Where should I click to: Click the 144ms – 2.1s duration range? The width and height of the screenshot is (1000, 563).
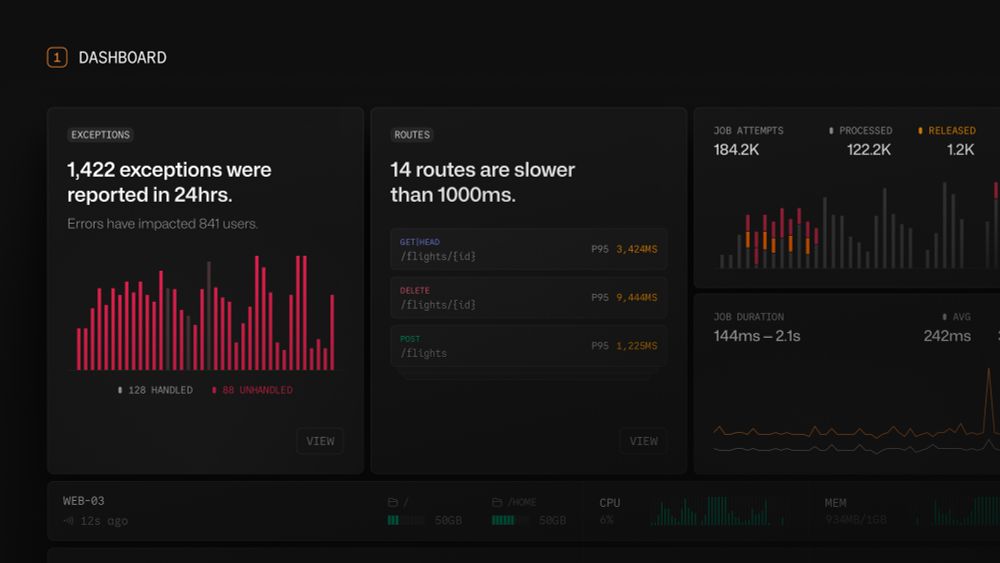pyautogui.click(x=757, y=336)
